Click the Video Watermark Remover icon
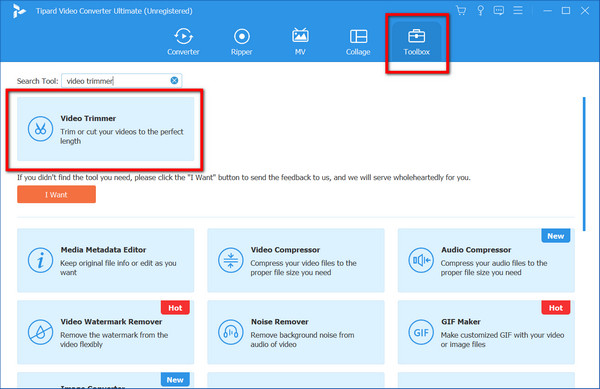The image size is (600, 389). (x=40, y=332)
